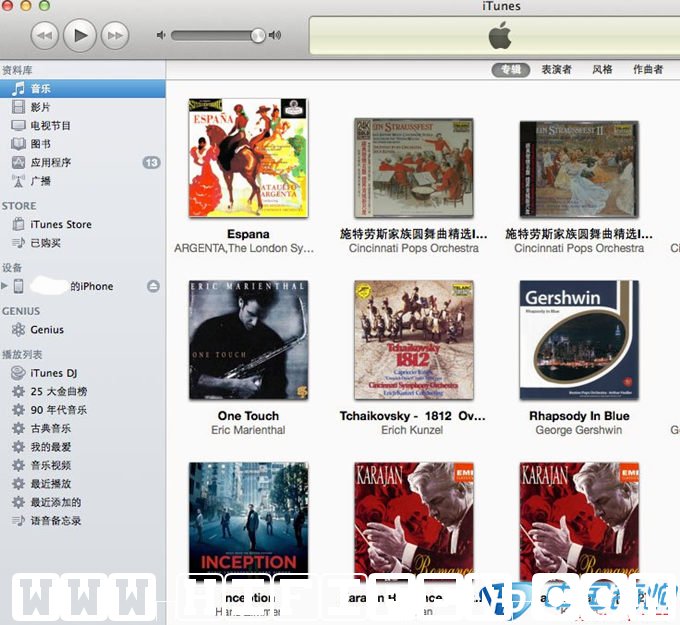
Task: Open the Espana album cover
Action: (x=248, y=157)
